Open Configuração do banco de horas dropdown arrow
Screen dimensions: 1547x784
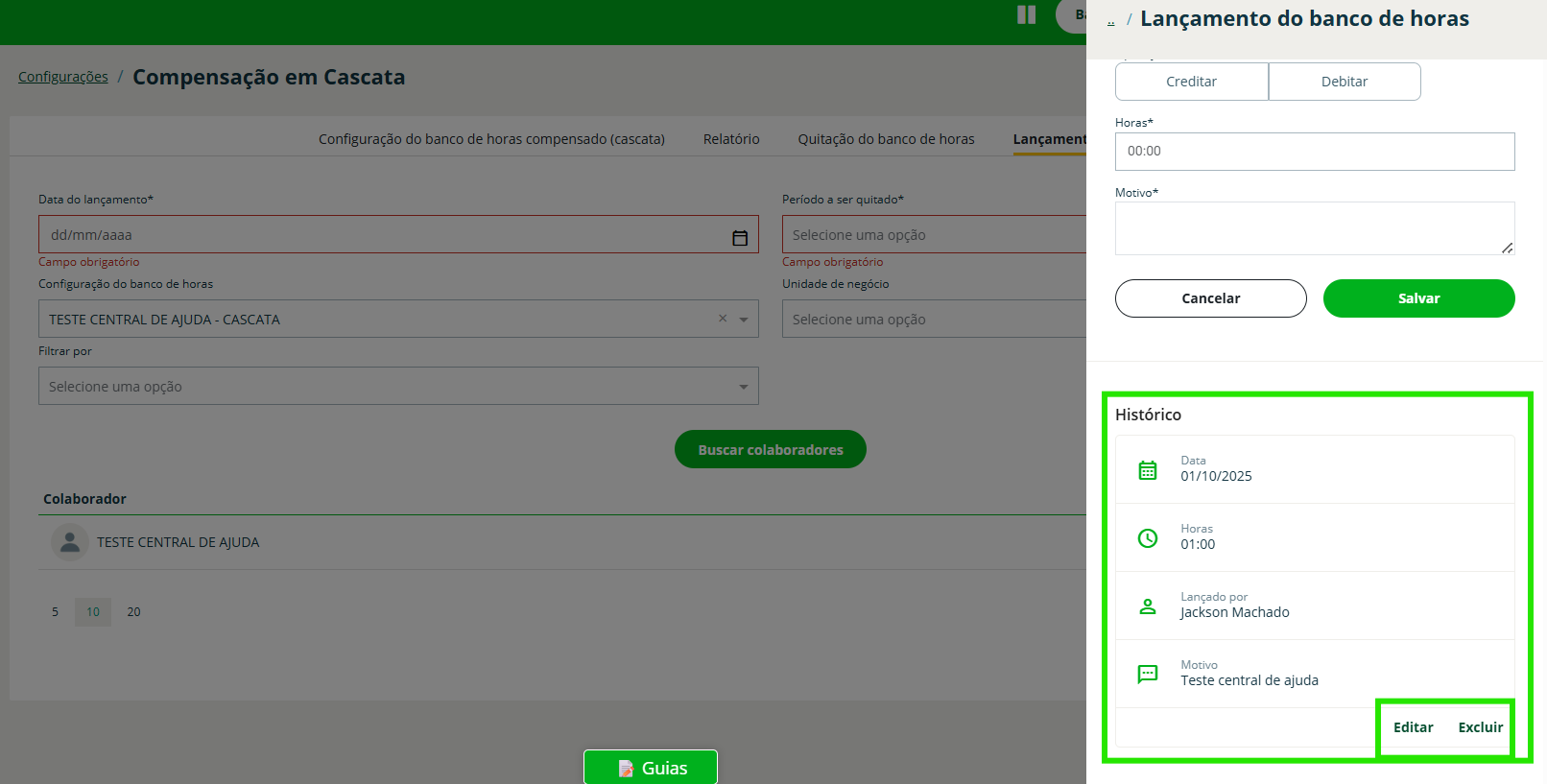[743, 320]
